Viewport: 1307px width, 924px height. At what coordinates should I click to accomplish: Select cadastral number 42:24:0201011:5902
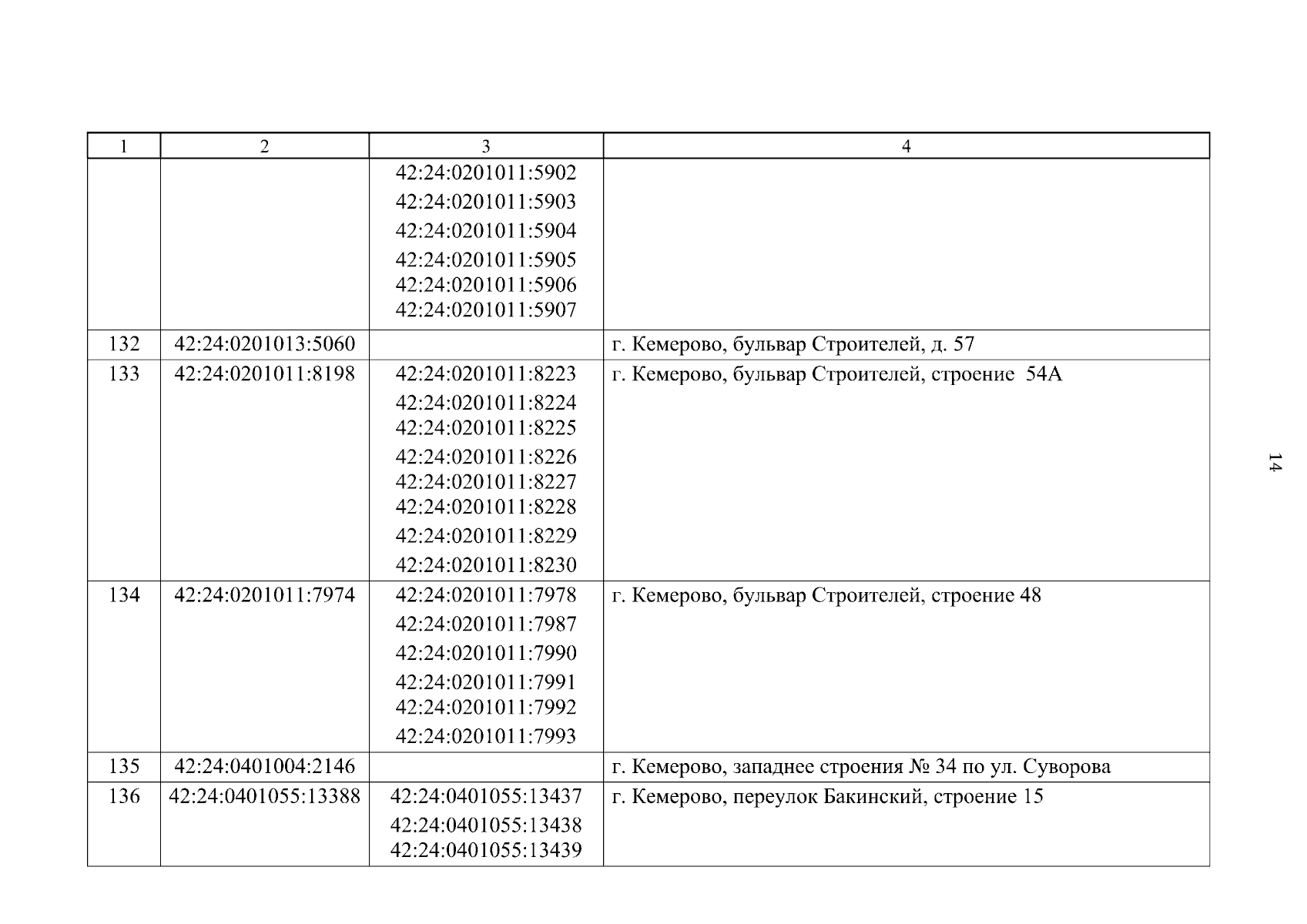coord(485,172)
